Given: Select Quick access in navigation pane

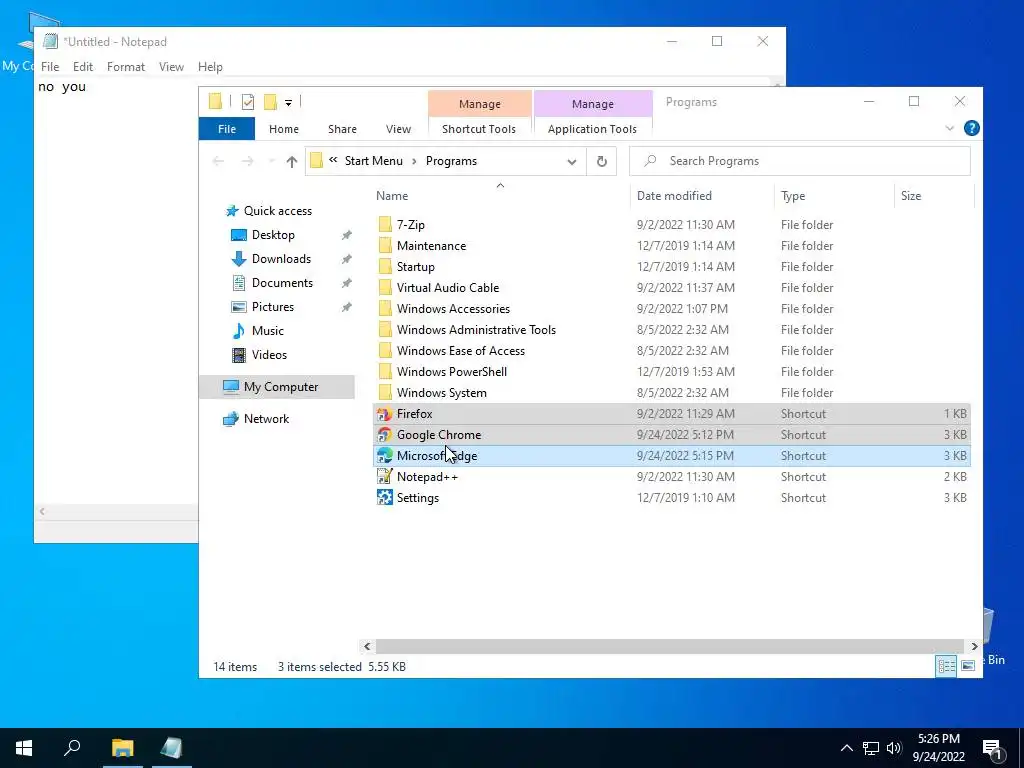Looking at the screenshot, I should pos(278,211).
